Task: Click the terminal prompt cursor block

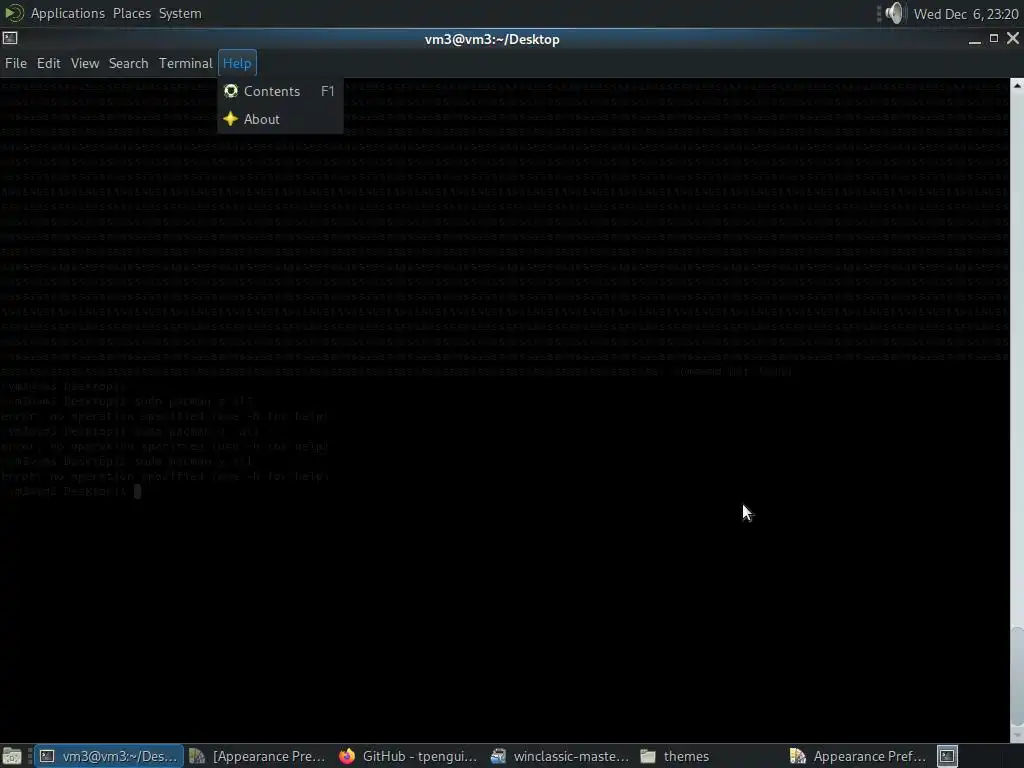Action: pos(137,491)
